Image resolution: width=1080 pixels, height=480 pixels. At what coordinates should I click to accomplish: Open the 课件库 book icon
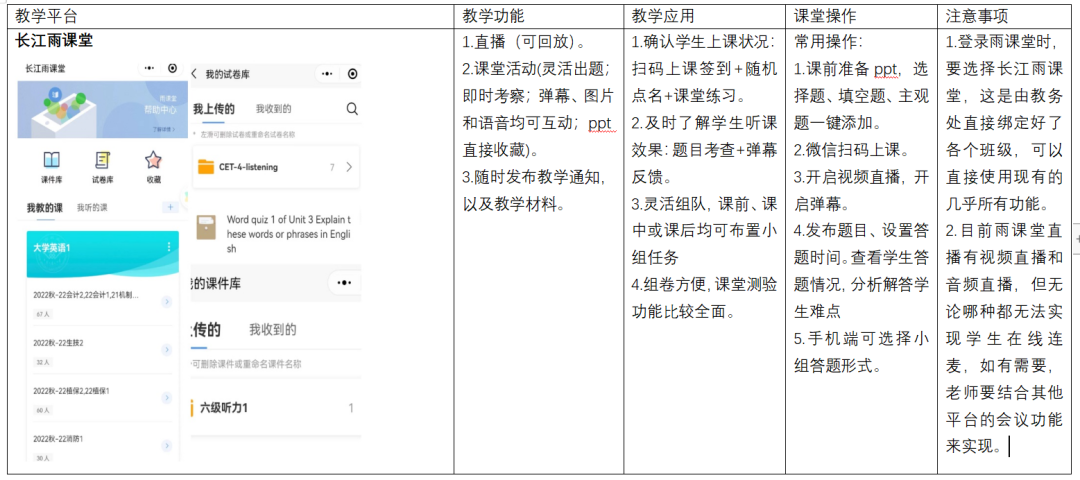point(52,160)
